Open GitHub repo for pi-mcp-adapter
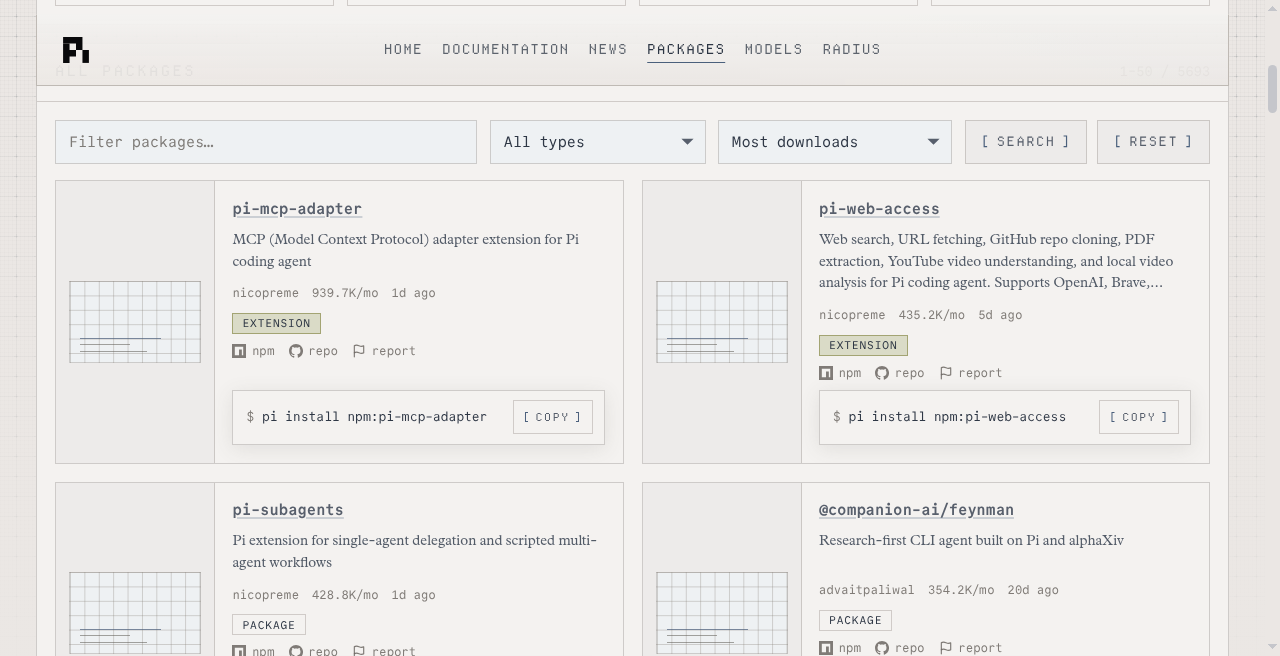Image resolution: width=1280 pixels, height=656 pixels. pos(313,351)
